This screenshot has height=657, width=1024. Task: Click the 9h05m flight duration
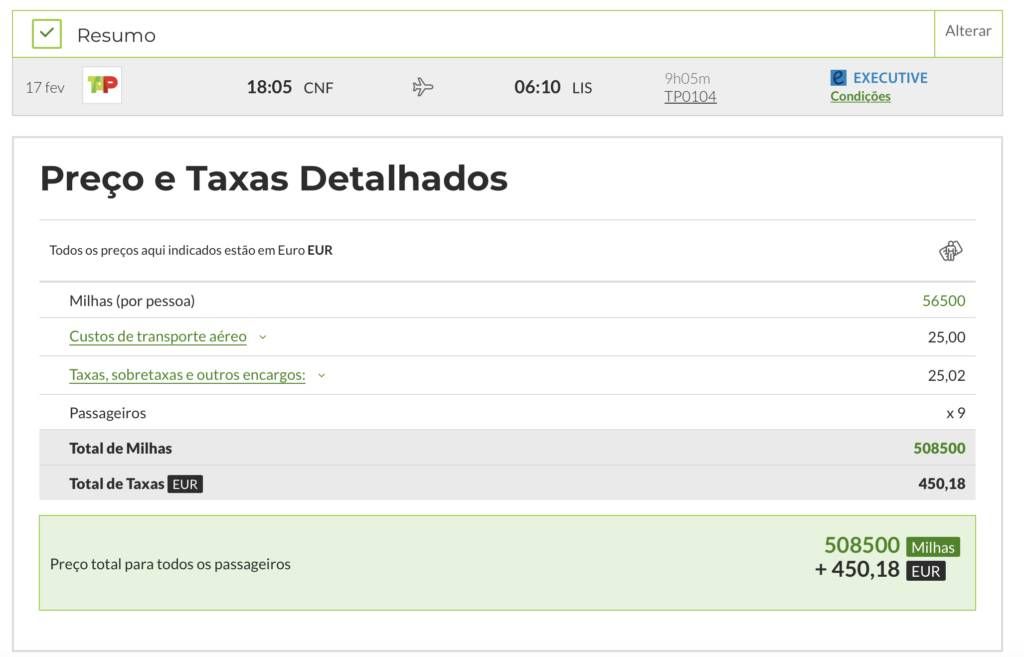pyautogui.click(x=687, y=78)
